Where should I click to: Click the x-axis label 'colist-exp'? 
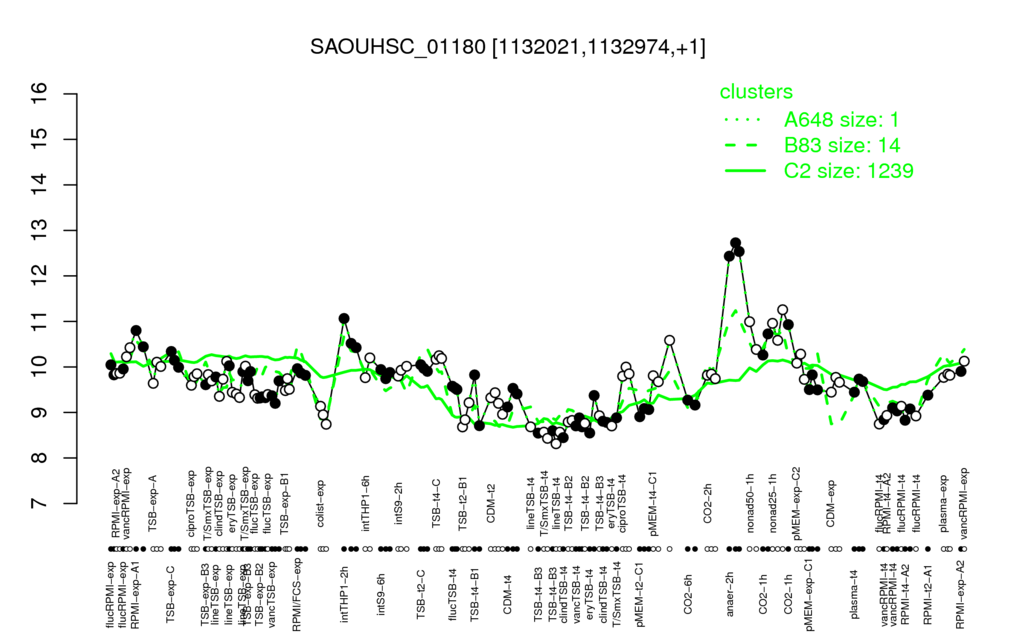(x=321, y=505)
